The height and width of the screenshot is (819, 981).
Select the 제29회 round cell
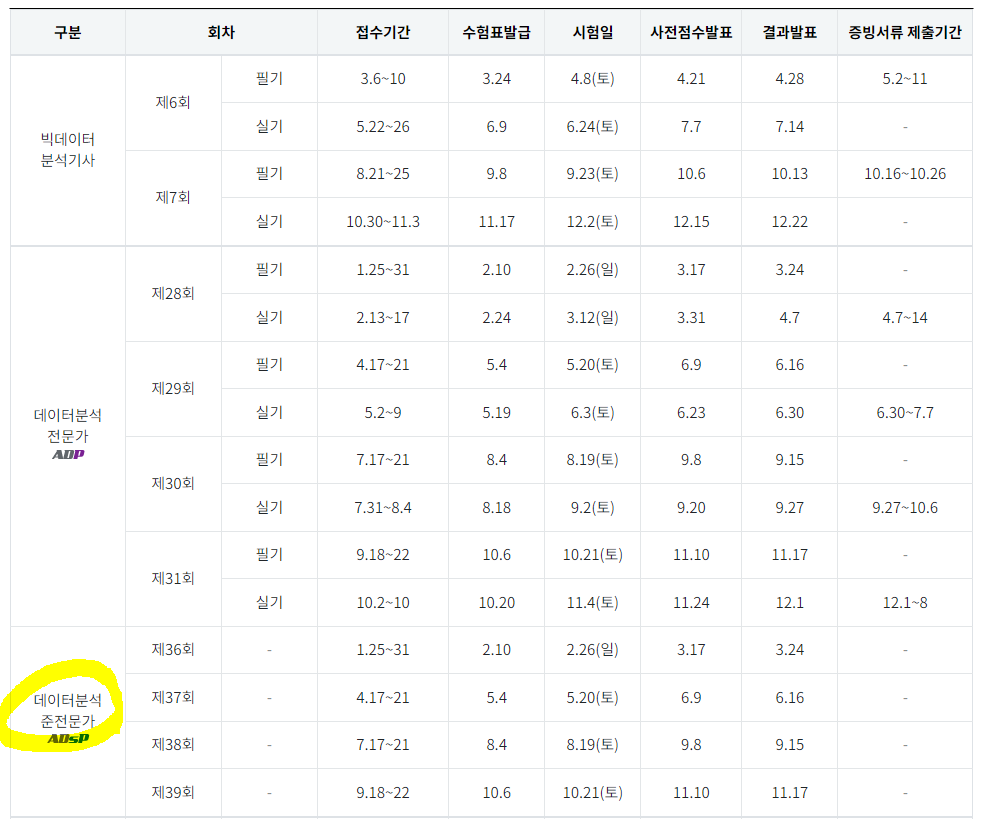(173, 388)
